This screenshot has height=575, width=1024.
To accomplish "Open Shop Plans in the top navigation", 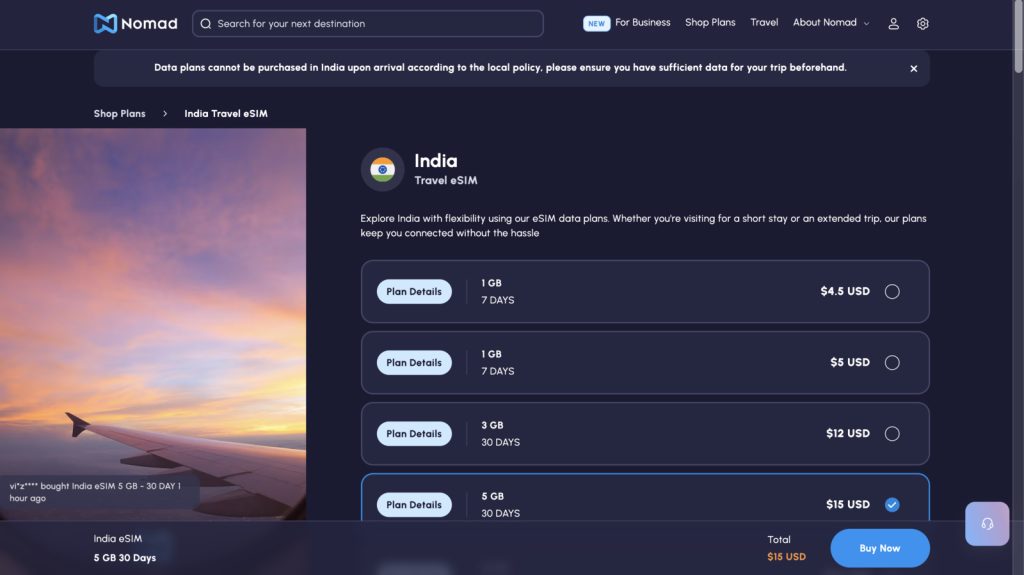I will 710,23.
